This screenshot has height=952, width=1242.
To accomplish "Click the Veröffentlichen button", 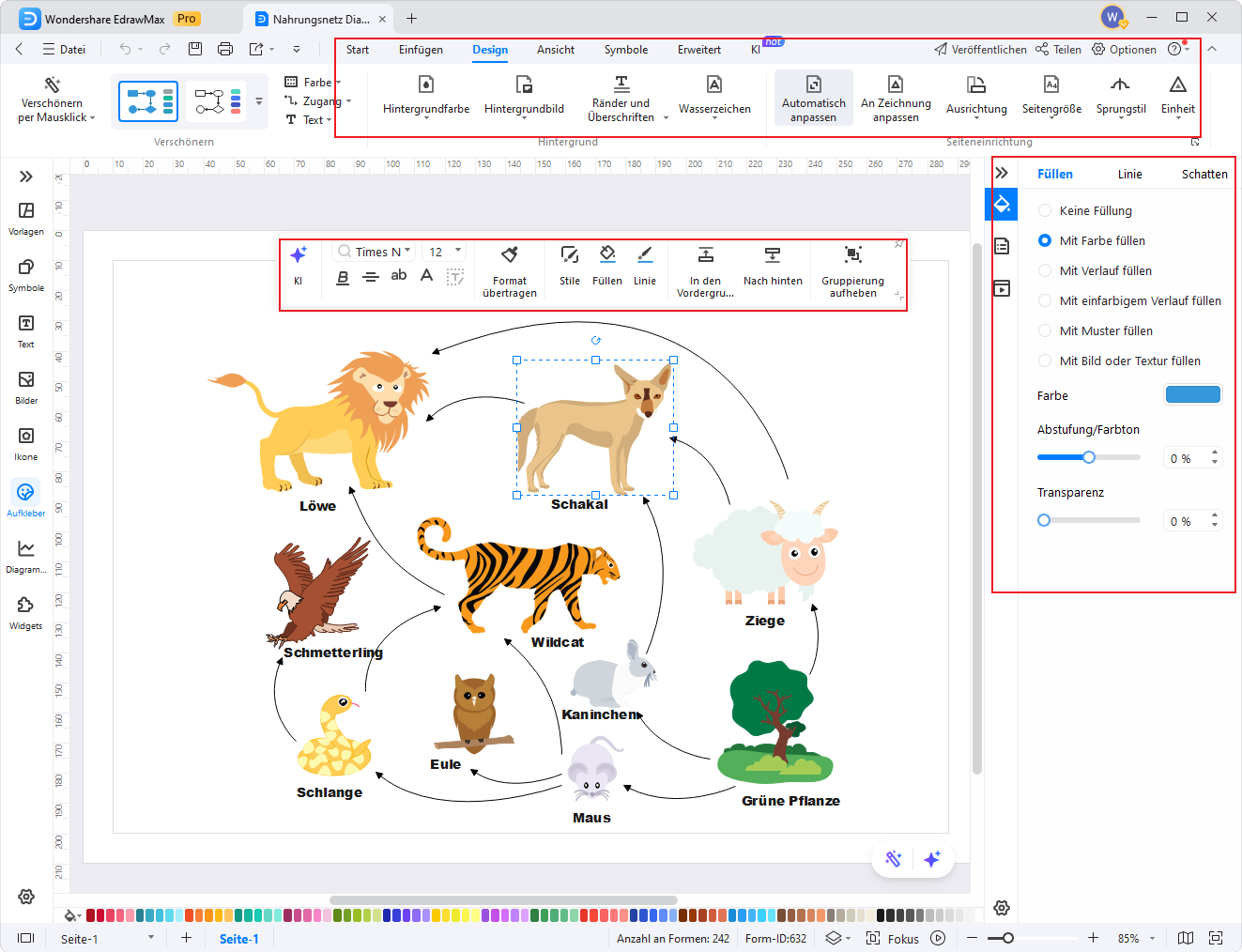I will [981, 49].
